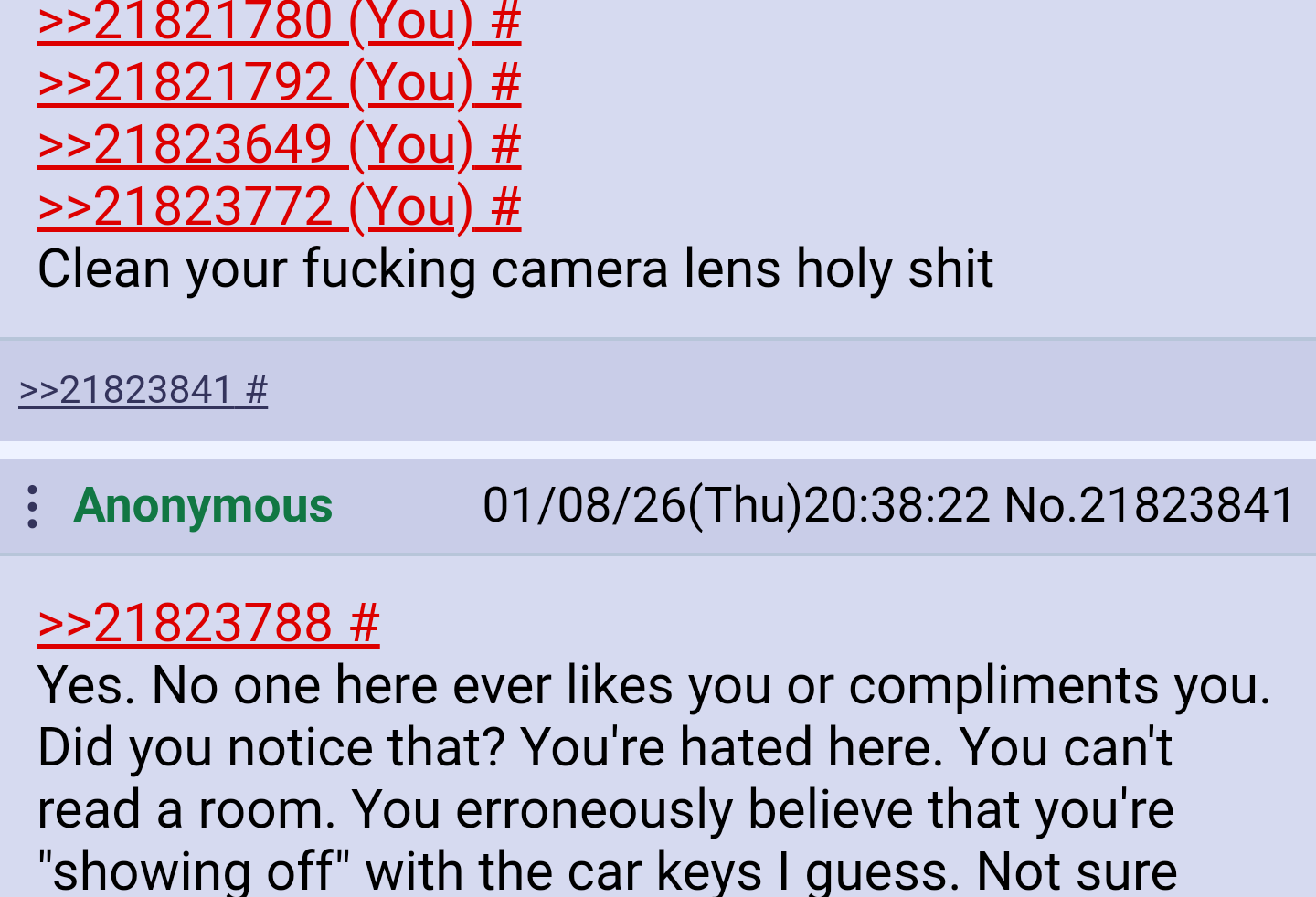This screenshot has width=1316, height=897.
Task: Follow the >>21821792 (You) quote link
Action: 255,82
